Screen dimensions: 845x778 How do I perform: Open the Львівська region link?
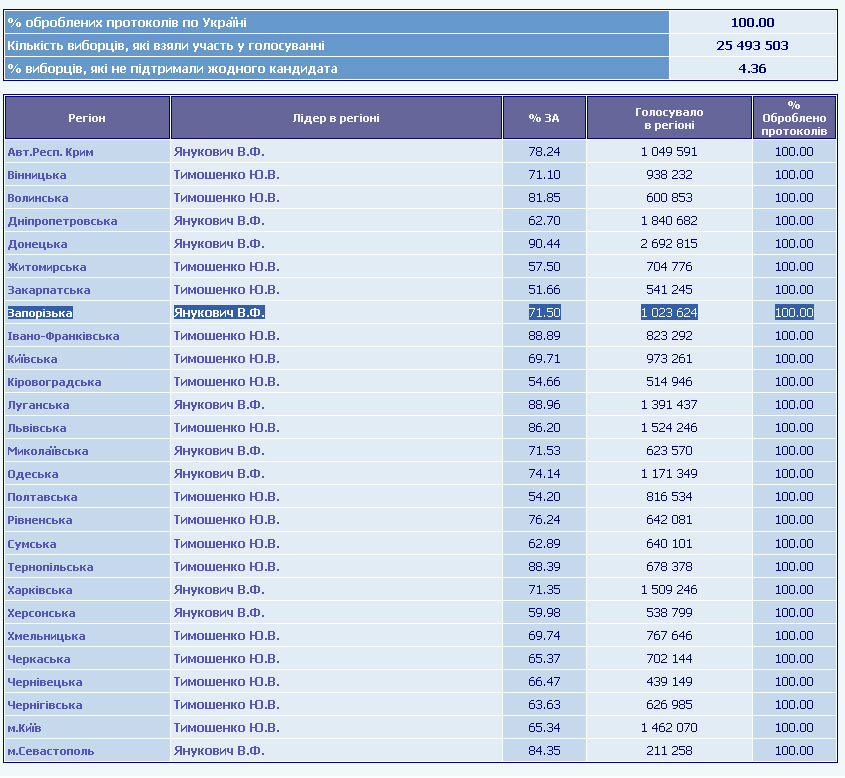[x=37, y=428]
